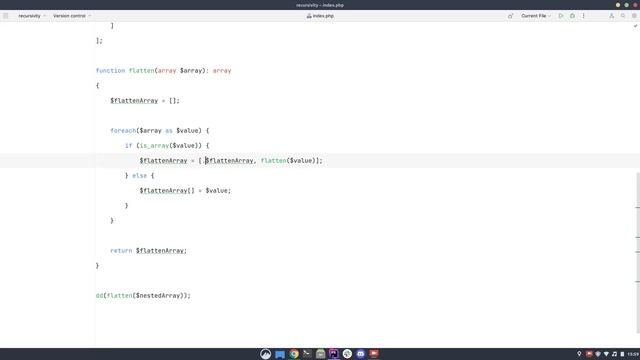
Task: Click the PHP debug listener icon
Action: point(511,16)
